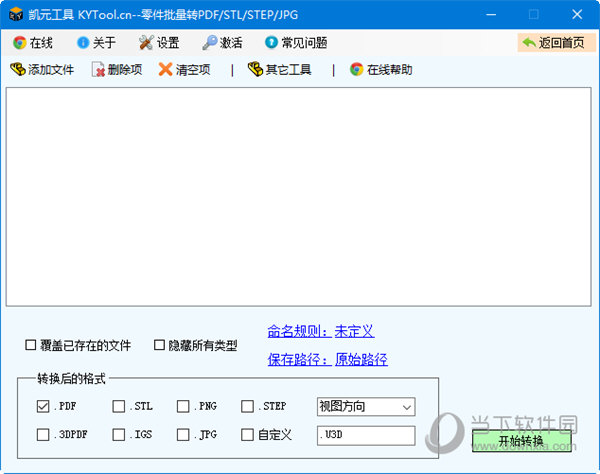
Task: Open the 视图方向 dropdown
Action: (x=366, y=407)
